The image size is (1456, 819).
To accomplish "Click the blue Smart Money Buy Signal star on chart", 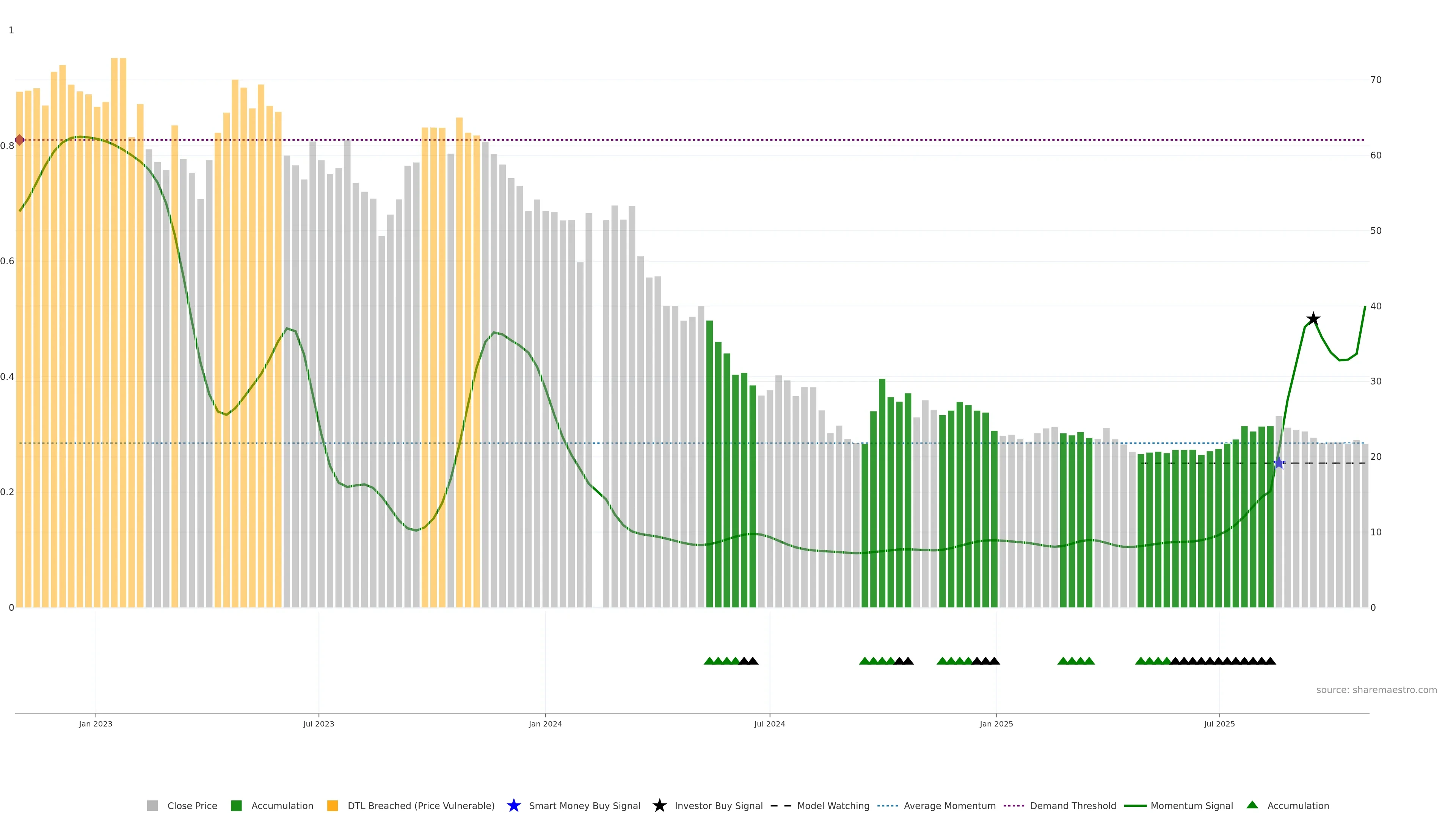I will [1279, 463].
